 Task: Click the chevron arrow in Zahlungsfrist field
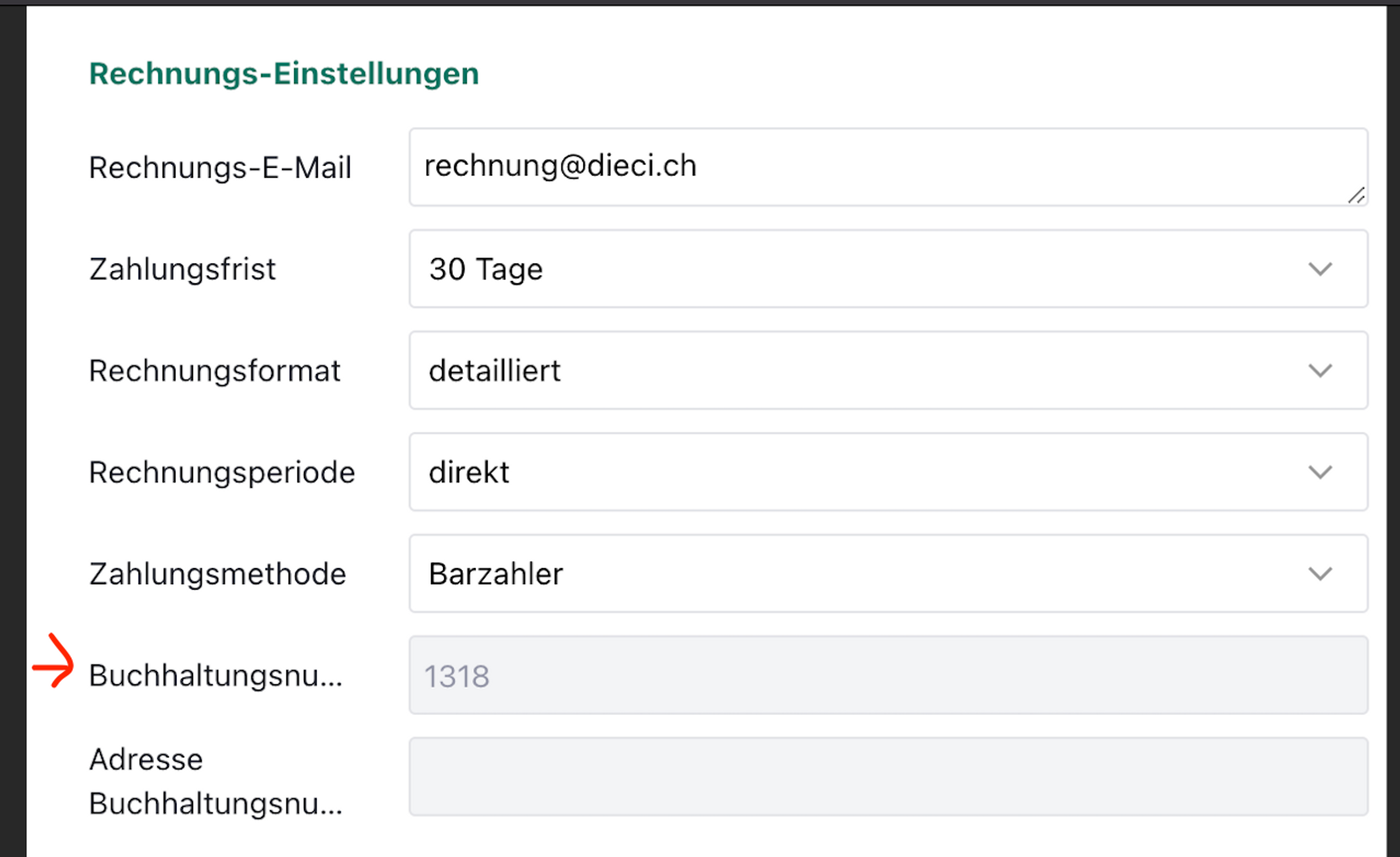tap(1320, 269)
